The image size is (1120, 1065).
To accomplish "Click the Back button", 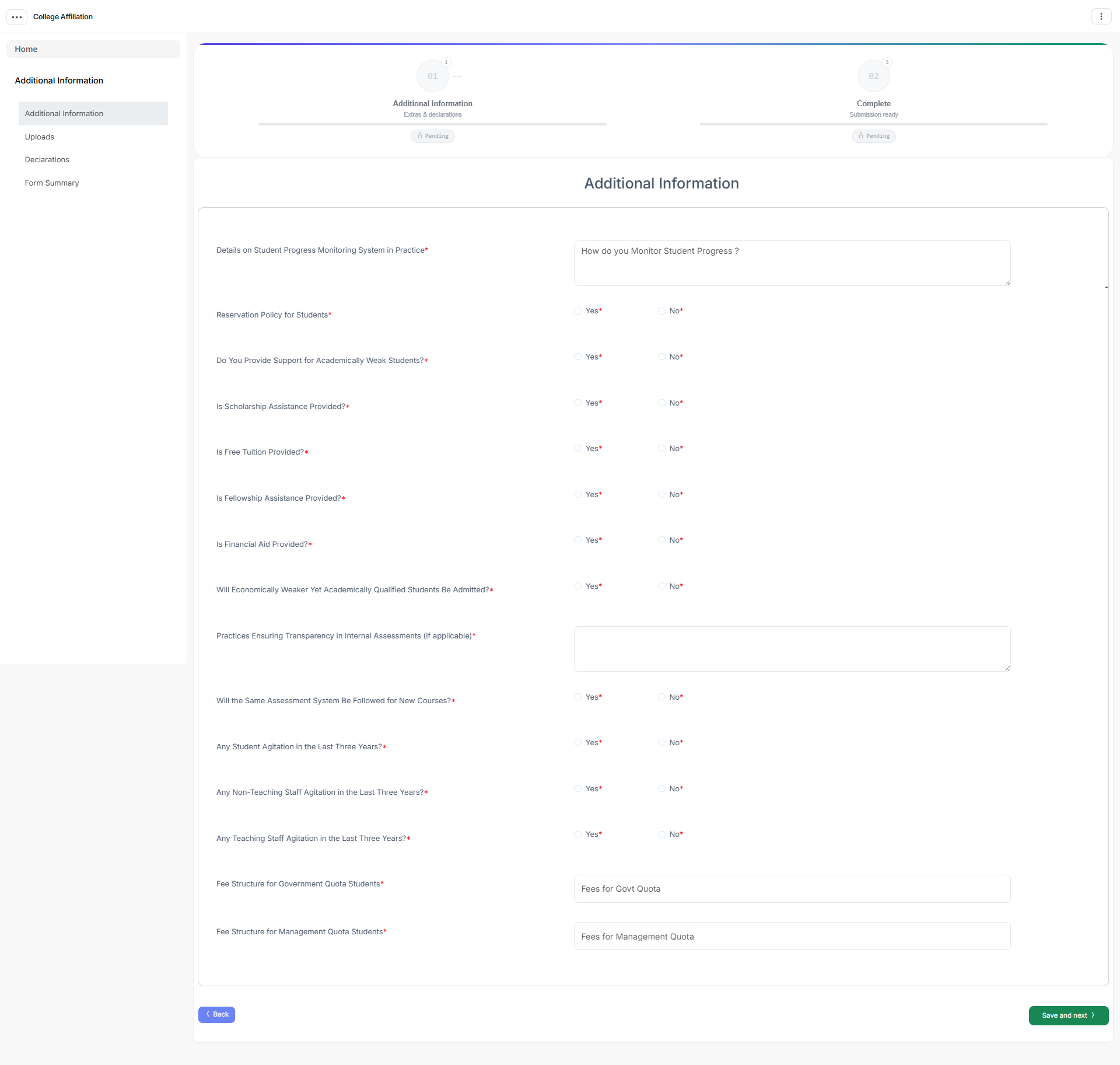I will coord(216,1015).
